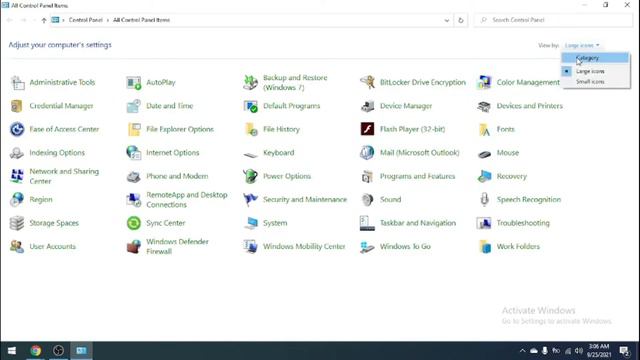The image size is (640, 360).
Task: Open BitLocker Drive Encryption icon
Action: point(367,82)
